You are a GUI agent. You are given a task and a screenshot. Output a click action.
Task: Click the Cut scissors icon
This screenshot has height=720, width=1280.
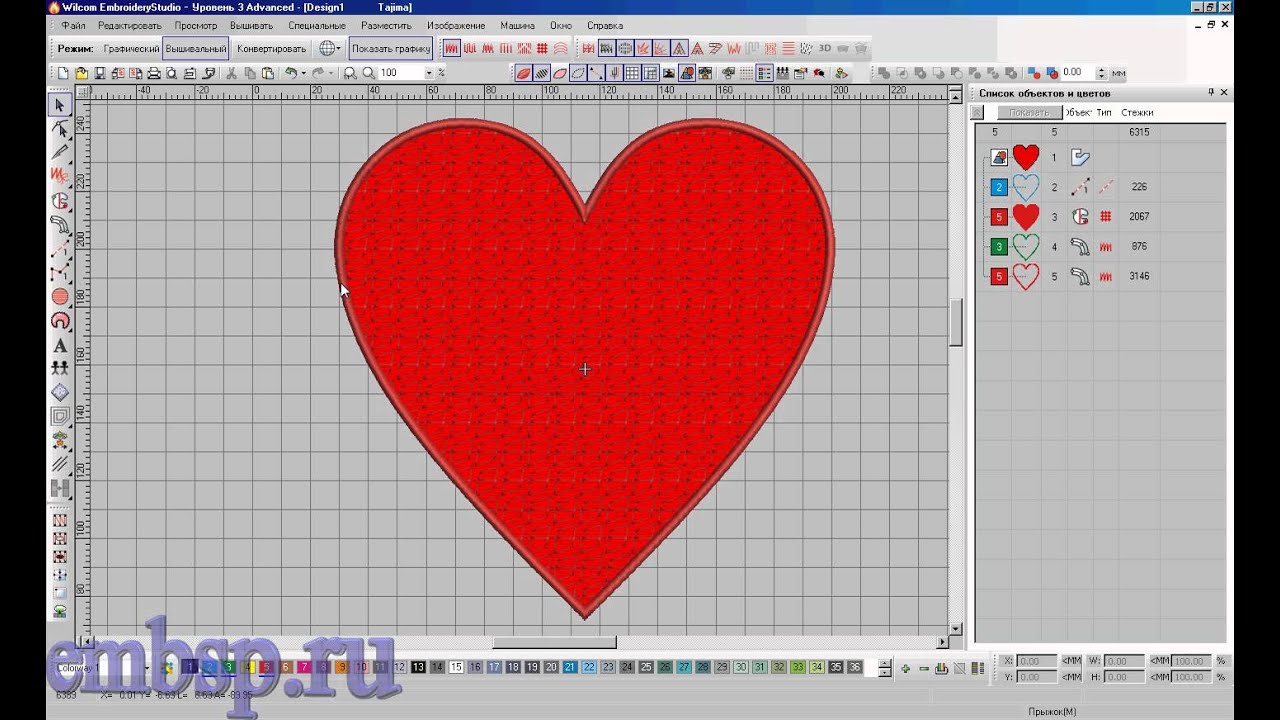click(x=231, y=73)
